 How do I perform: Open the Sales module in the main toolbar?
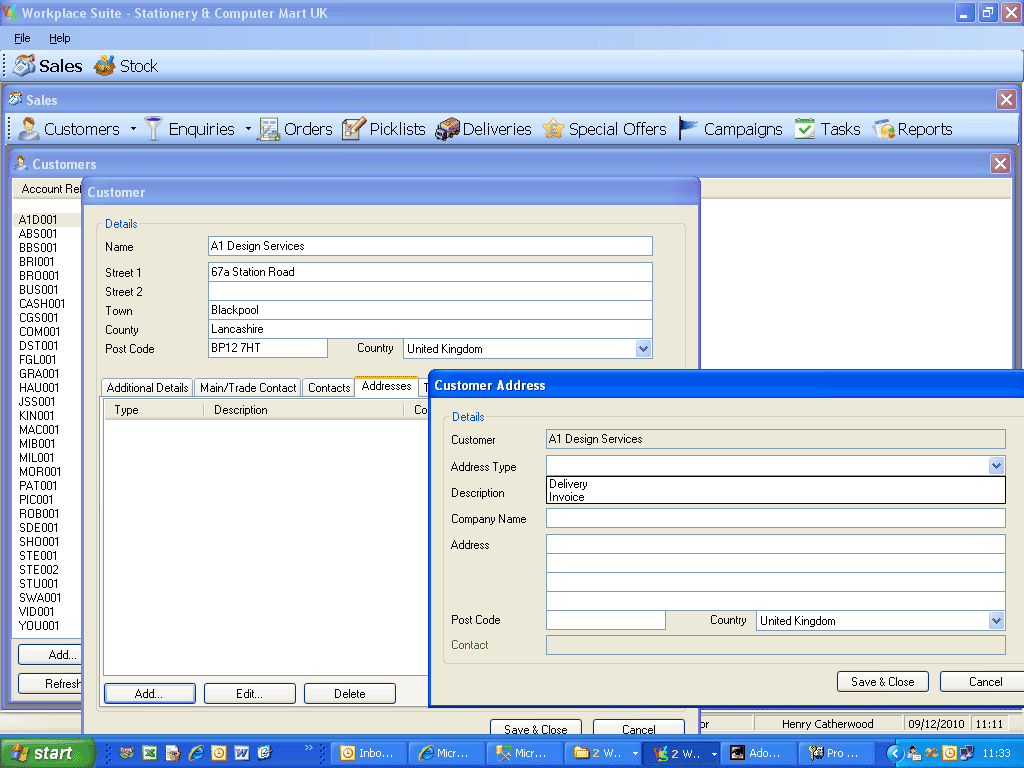48,66
